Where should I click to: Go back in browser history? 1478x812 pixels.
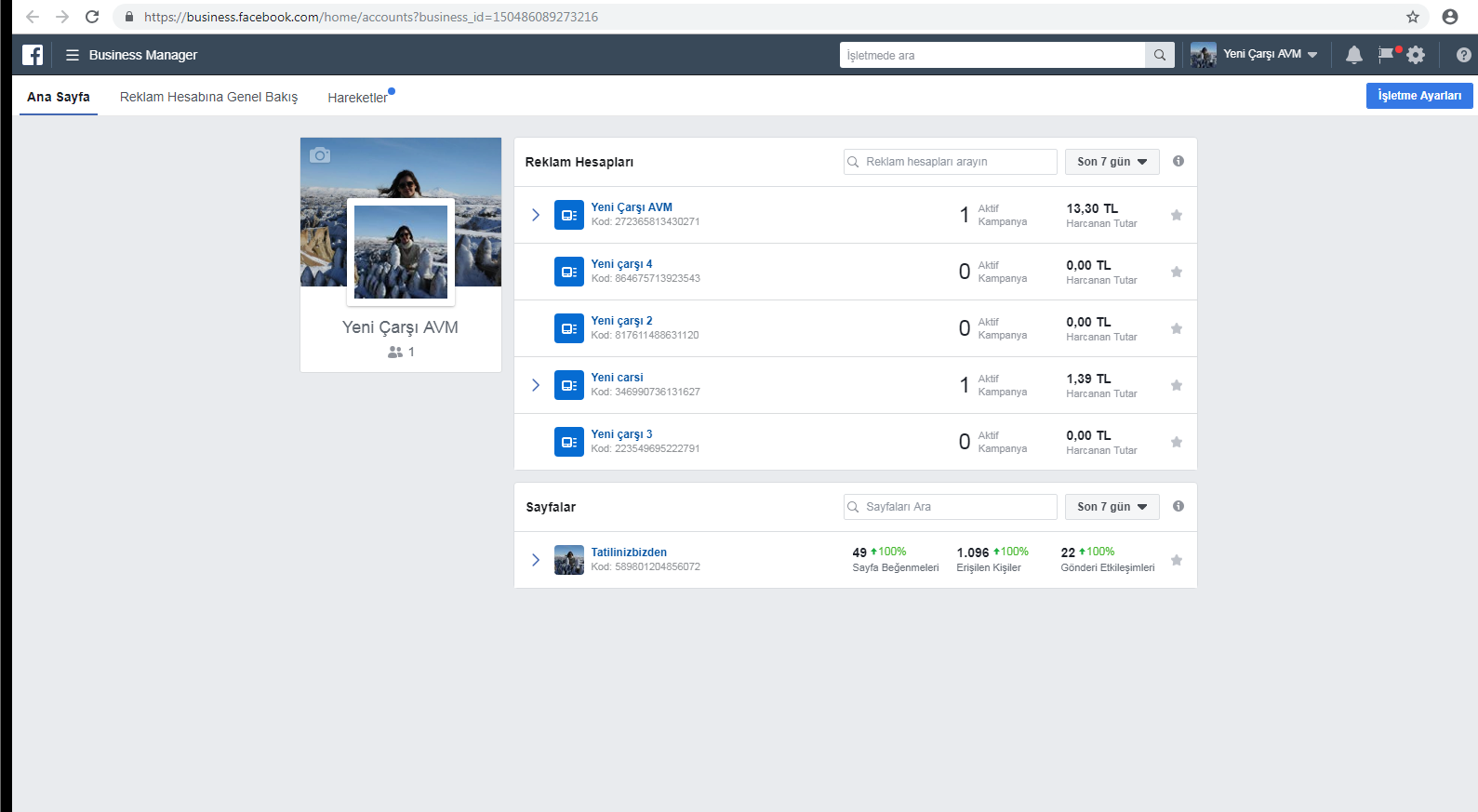tap(33, 17)
